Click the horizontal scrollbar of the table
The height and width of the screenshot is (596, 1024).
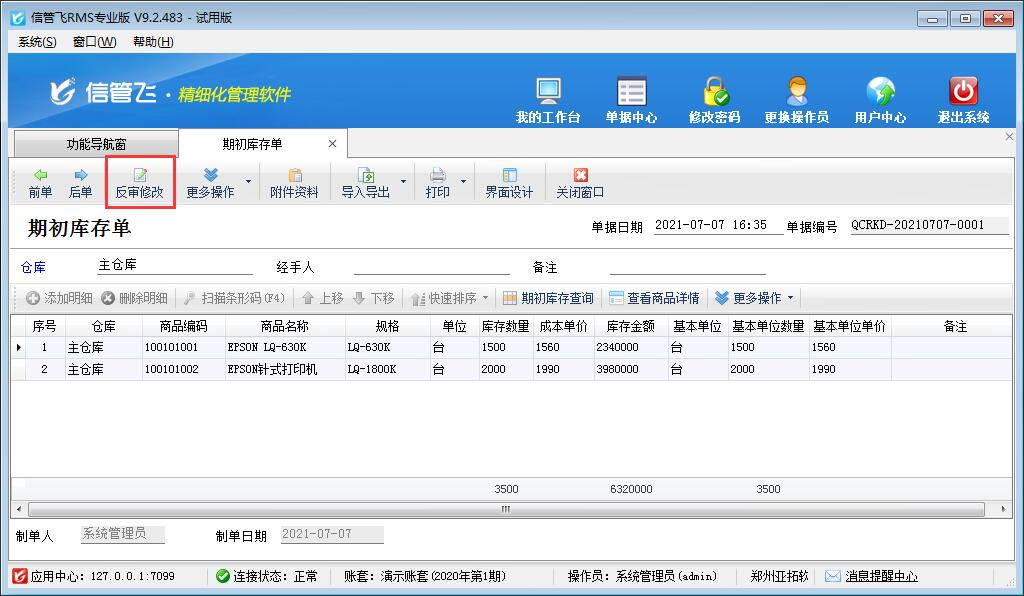(x=505, y=509)
